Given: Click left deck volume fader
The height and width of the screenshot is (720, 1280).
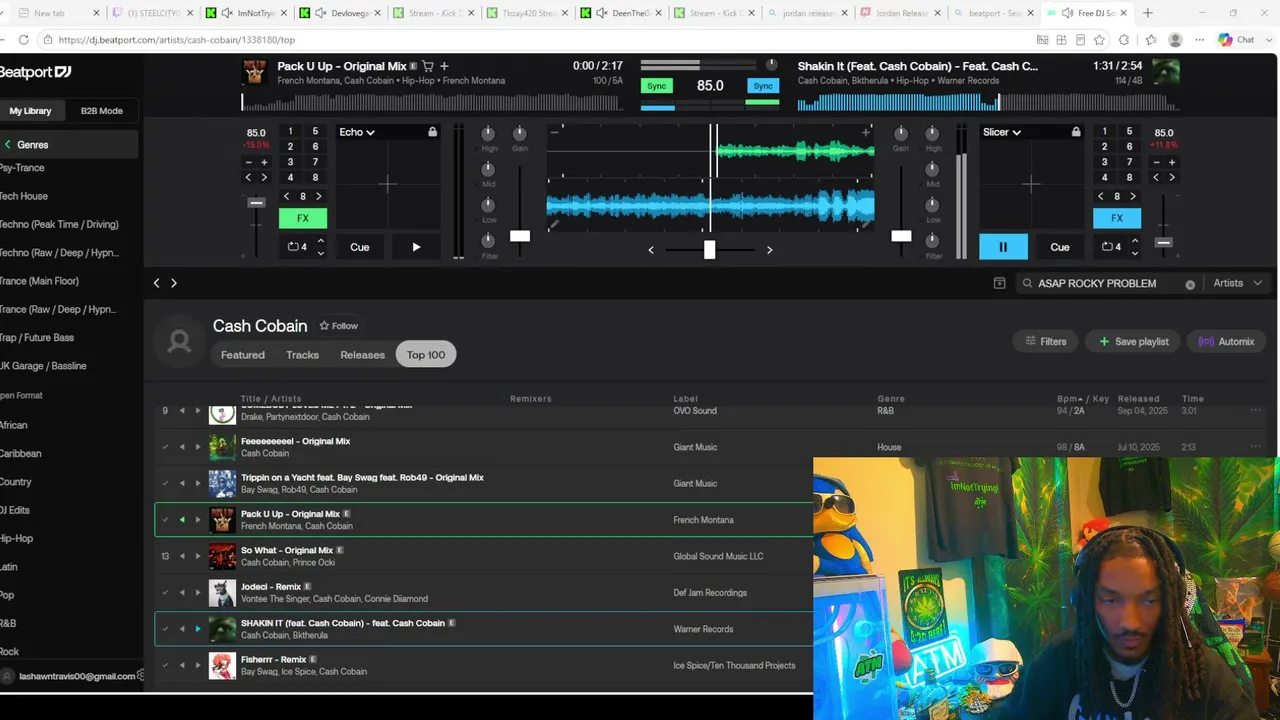Looking at the screenshot, I should (520, 236).
